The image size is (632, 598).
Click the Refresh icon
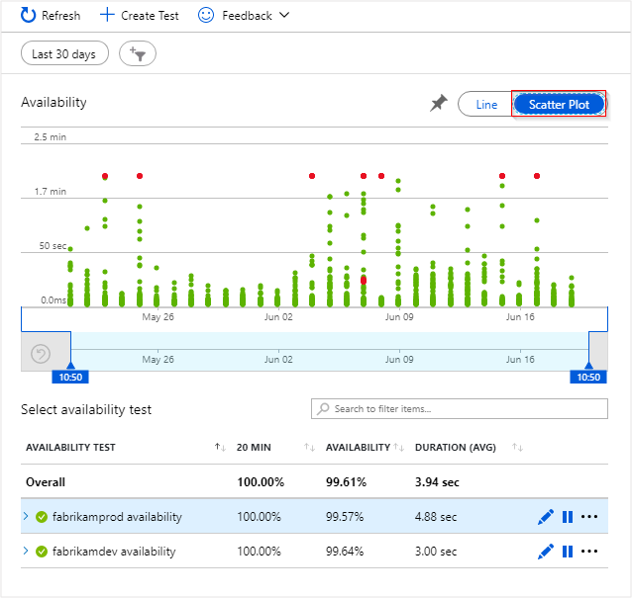(28, 16)
